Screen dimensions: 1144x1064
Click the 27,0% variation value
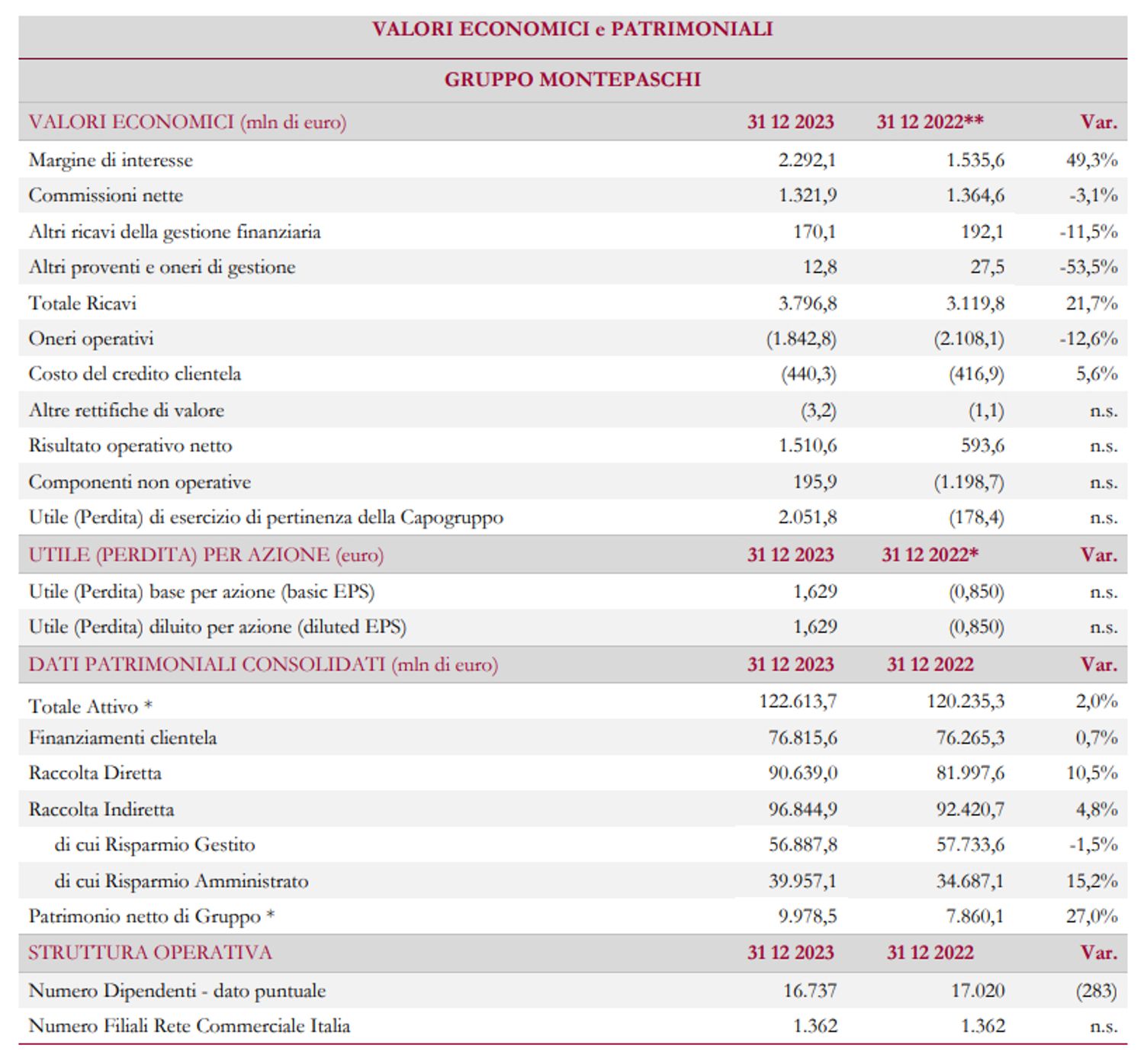pos(1091,916)
